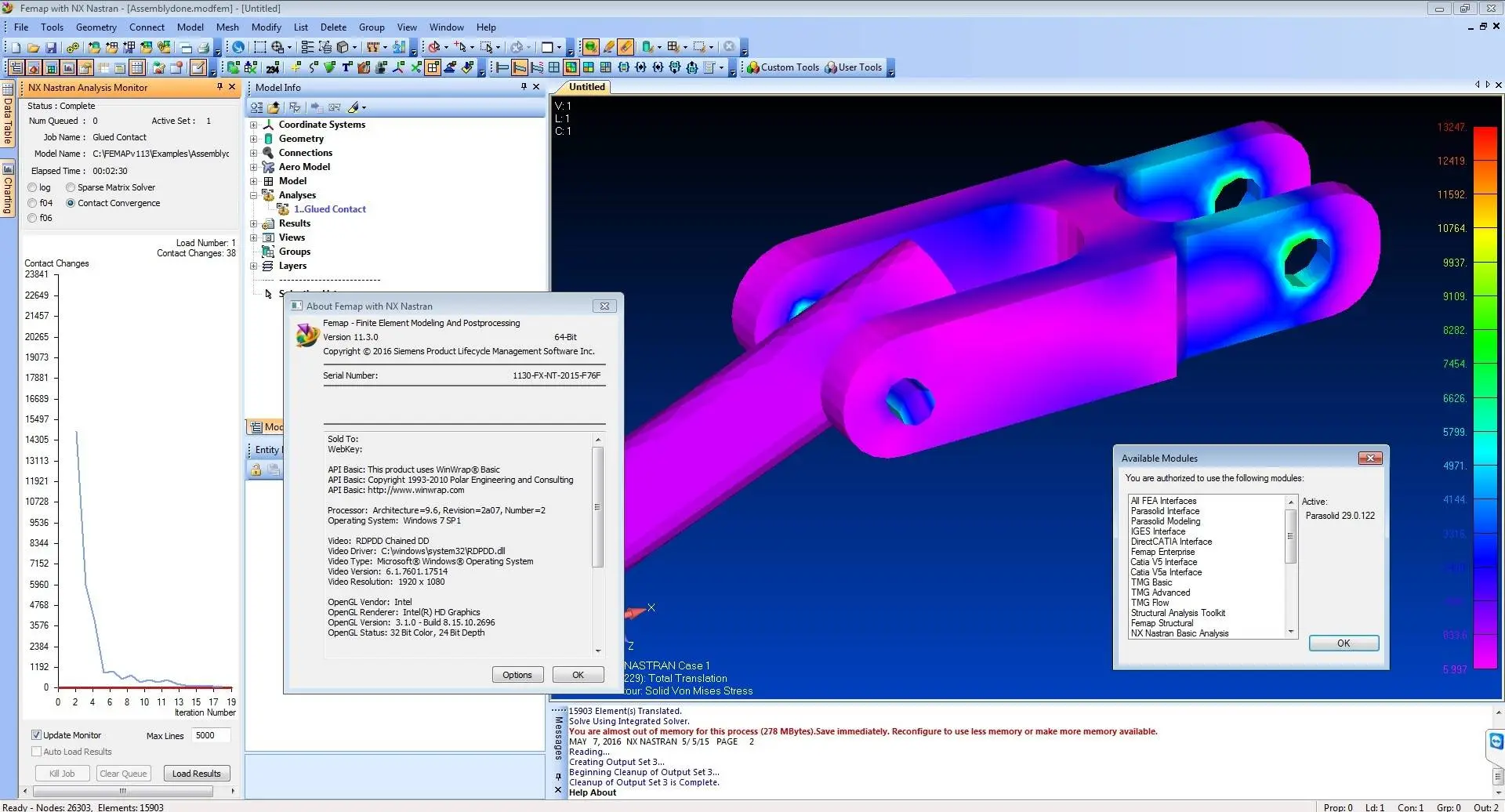Uncheck the Update Monitor checkbox

(36, 735)
